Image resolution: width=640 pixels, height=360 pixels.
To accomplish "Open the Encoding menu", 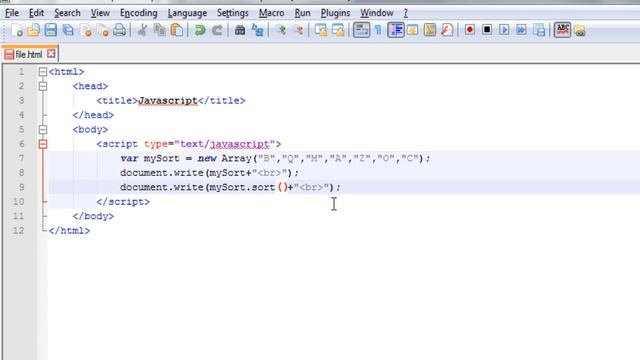I will pos(138,13).
